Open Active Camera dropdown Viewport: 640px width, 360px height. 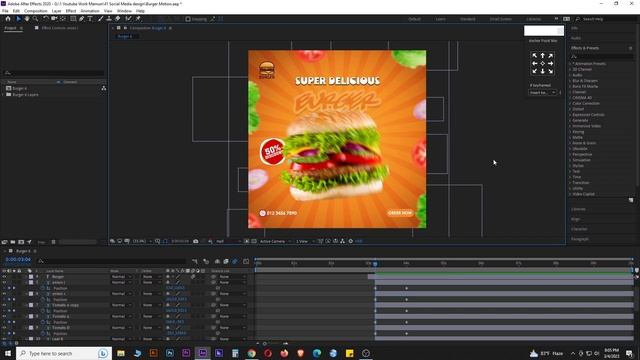tap(275, 241)
